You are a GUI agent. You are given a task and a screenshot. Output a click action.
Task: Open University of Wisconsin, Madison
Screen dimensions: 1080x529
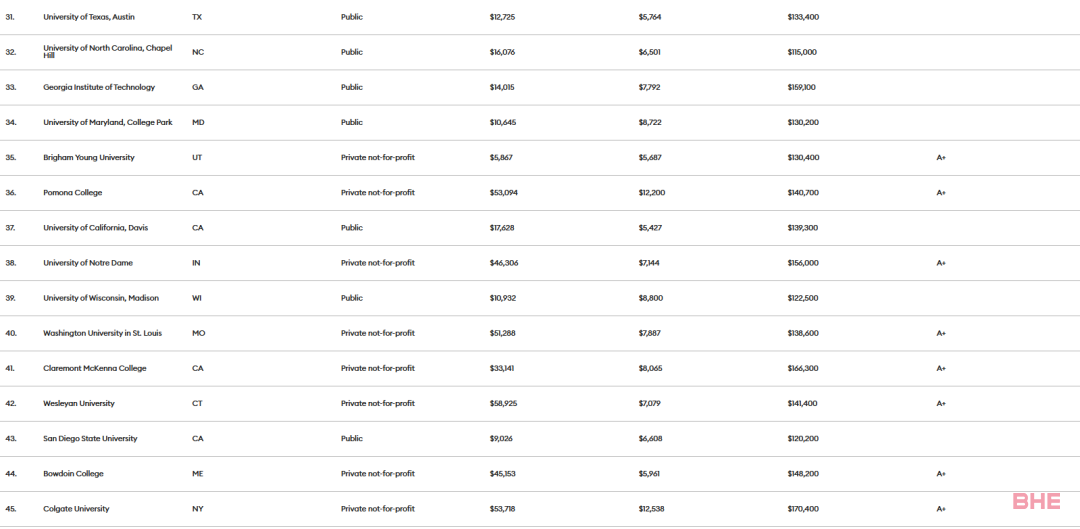(x=101, y=298)
